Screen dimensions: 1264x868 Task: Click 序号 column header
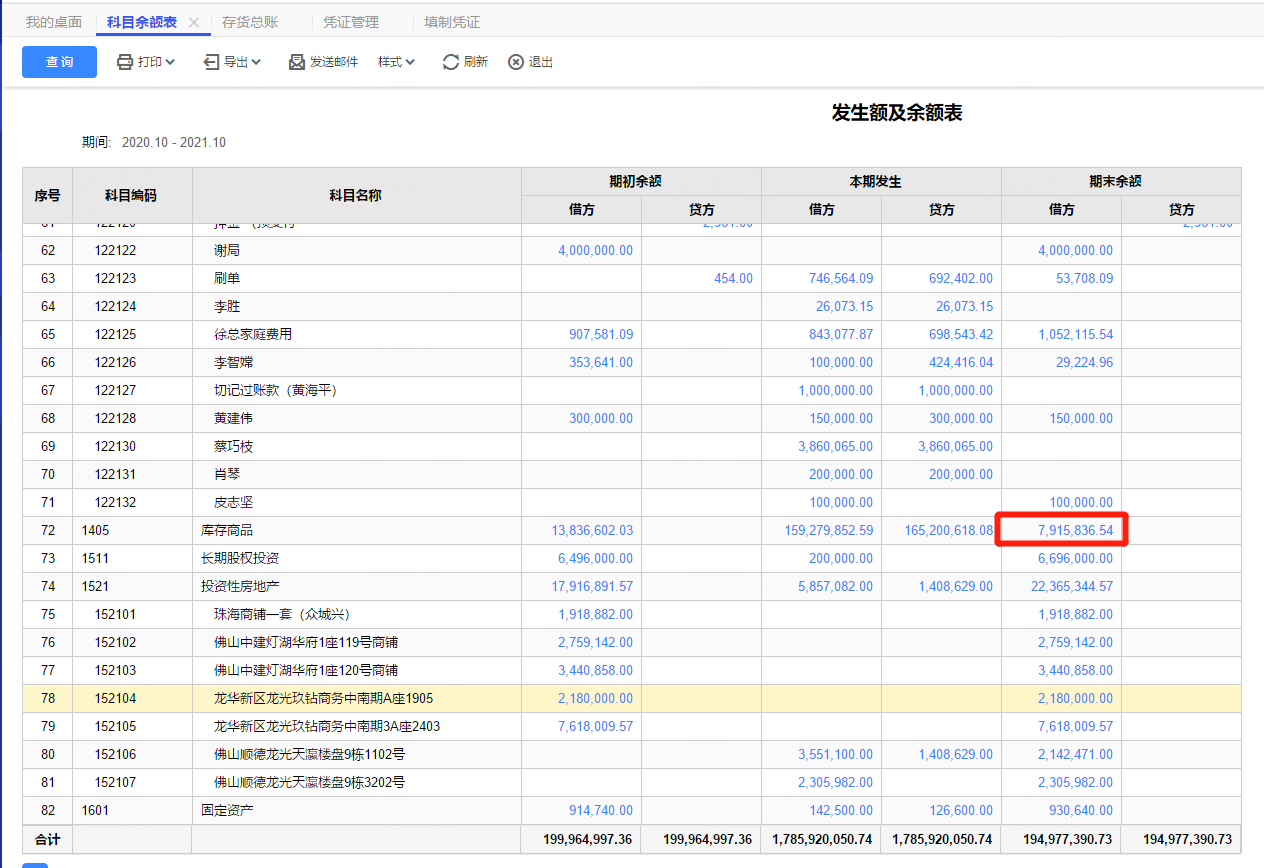point(47,195)
